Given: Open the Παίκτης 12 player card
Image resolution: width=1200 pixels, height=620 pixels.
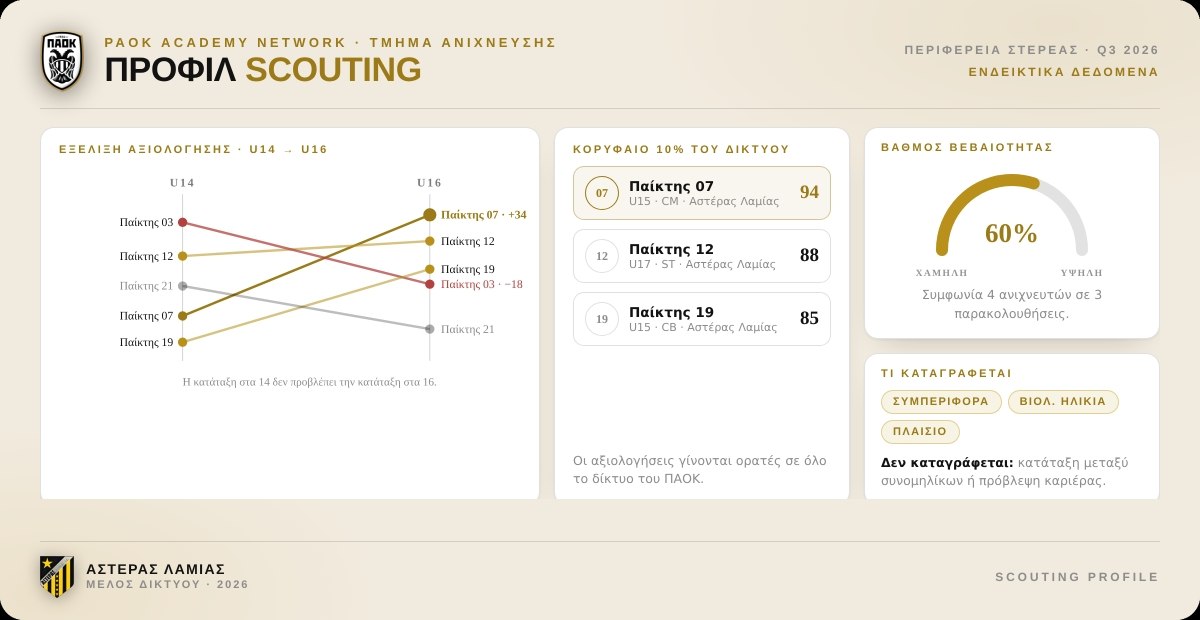Looking at the screenshot, I should 702,256.
